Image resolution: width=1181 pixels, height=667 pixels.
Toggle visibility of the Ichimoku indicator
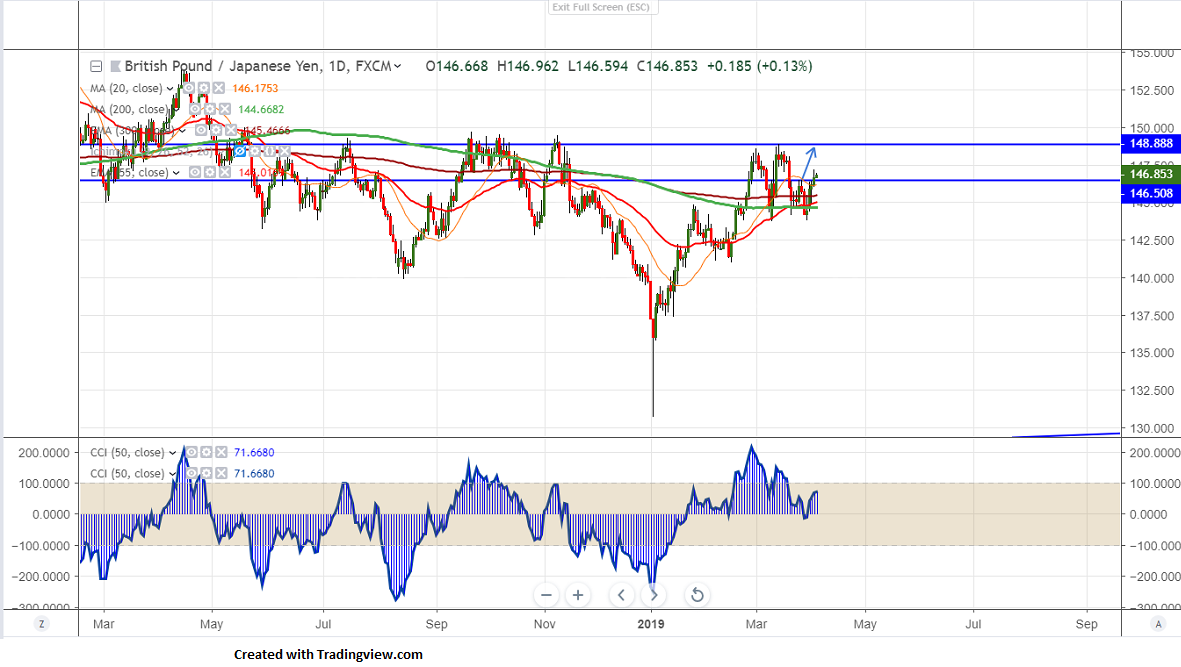tap(241, 151)
